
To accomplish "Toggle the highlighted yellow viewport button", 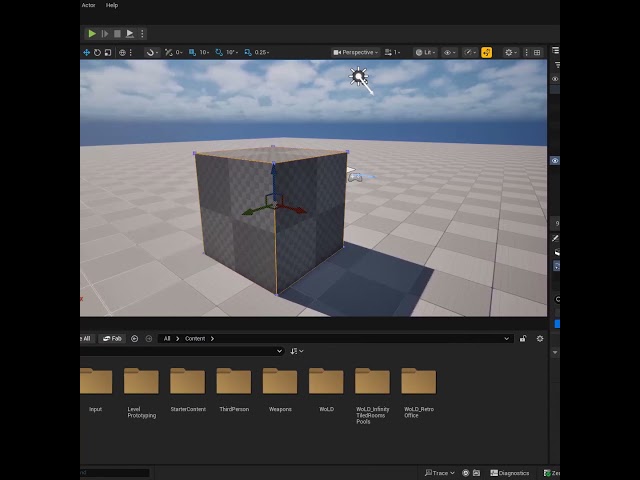I will (x=487, y=52).
